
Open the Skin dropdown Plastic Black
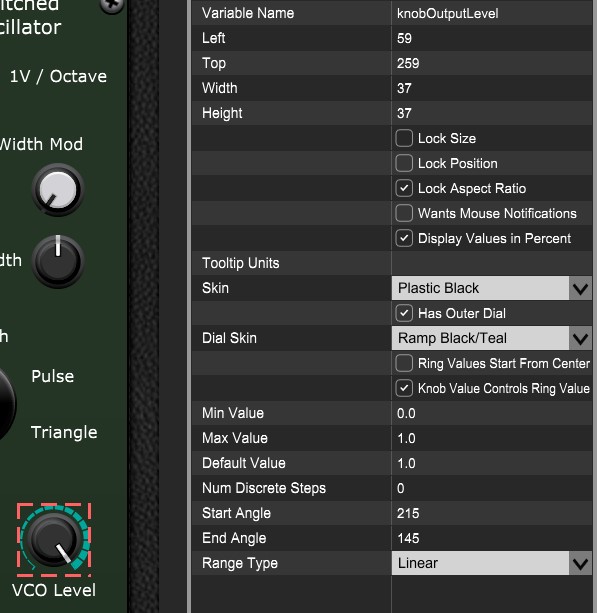tap(491, 288)
